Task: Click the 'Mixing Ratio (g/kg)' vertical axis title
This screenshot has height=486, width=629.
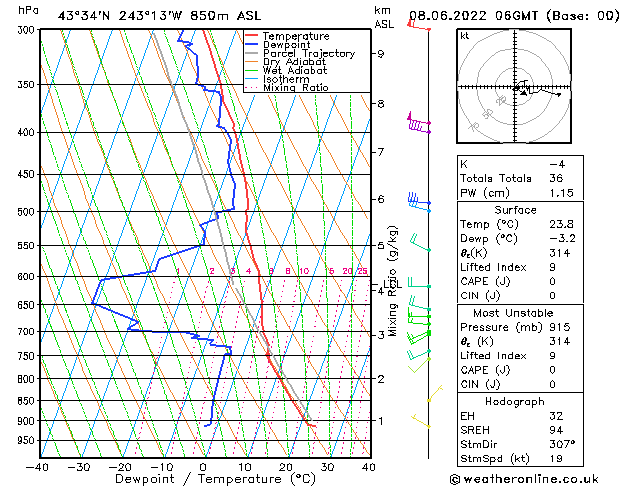Action: [x=392, y=281]
